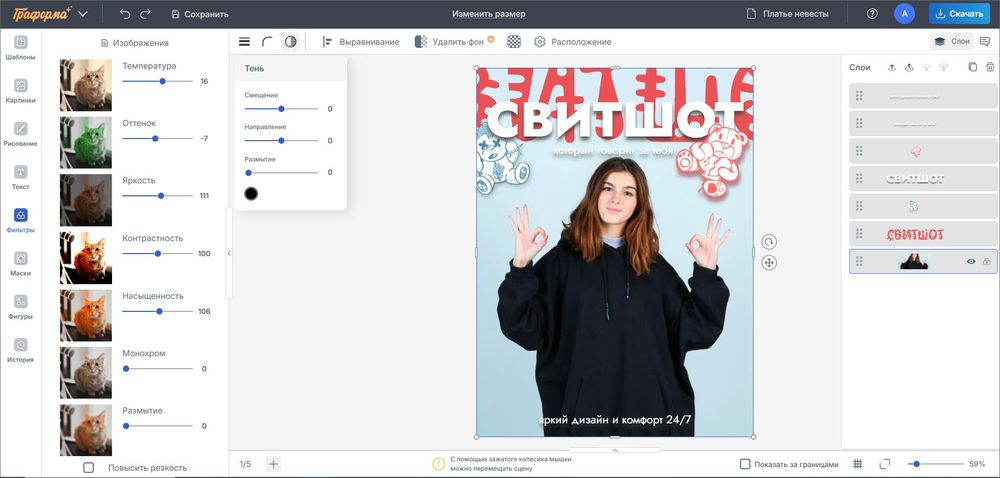
Task: Open the Шаблоны sidebar section
Action: (x=20, y=48)
